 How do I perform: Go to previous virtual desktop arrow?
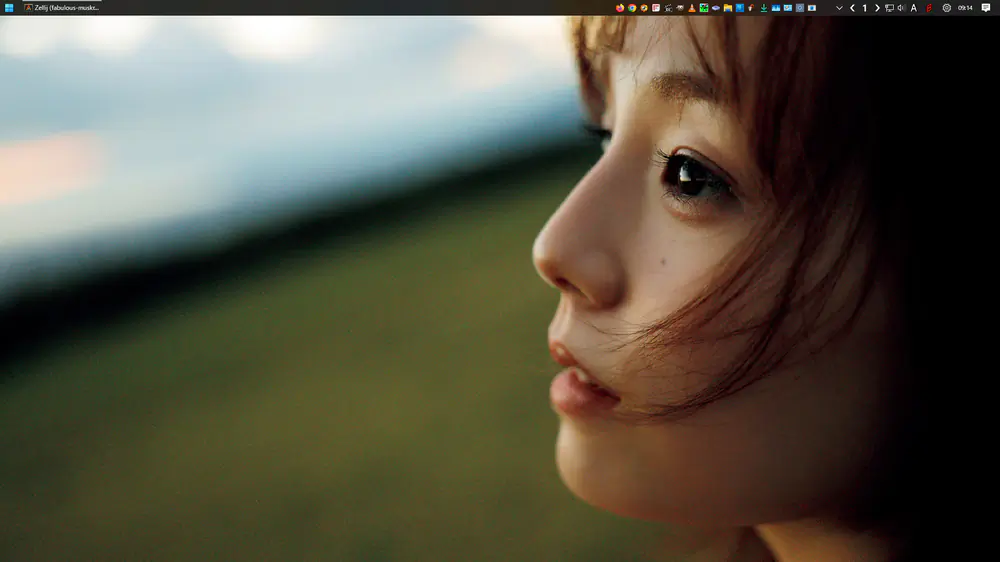852,7
